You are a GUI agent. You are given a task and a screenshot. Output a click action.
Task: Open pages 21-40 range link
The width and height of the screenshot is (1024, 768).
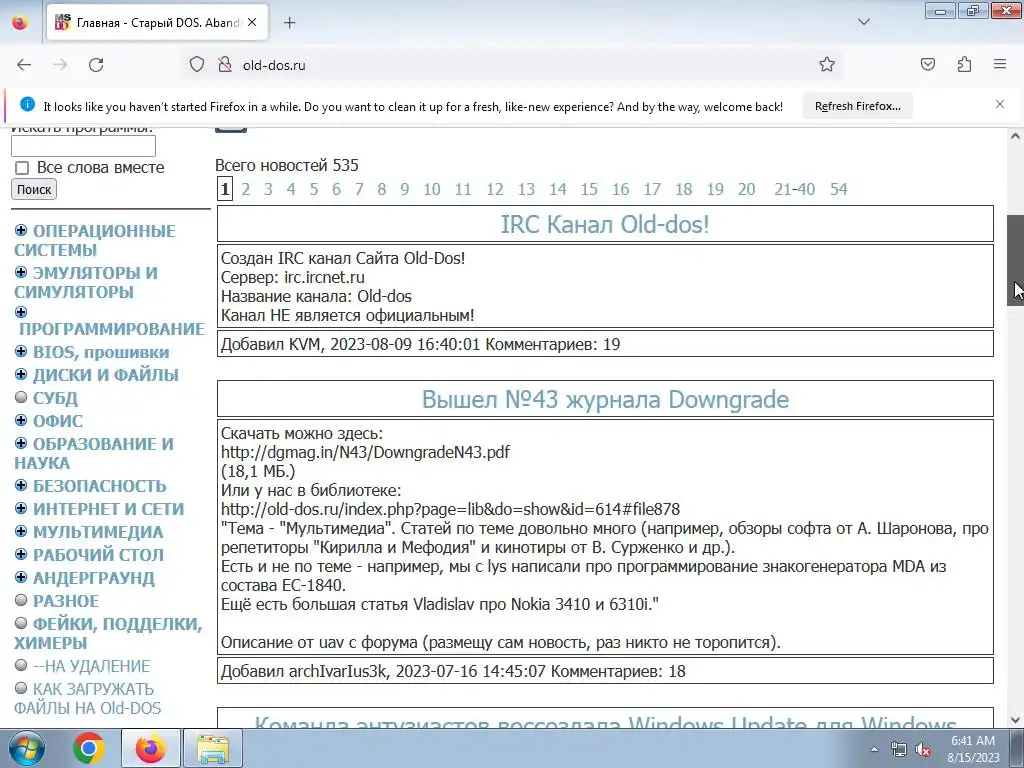point(795,189)
